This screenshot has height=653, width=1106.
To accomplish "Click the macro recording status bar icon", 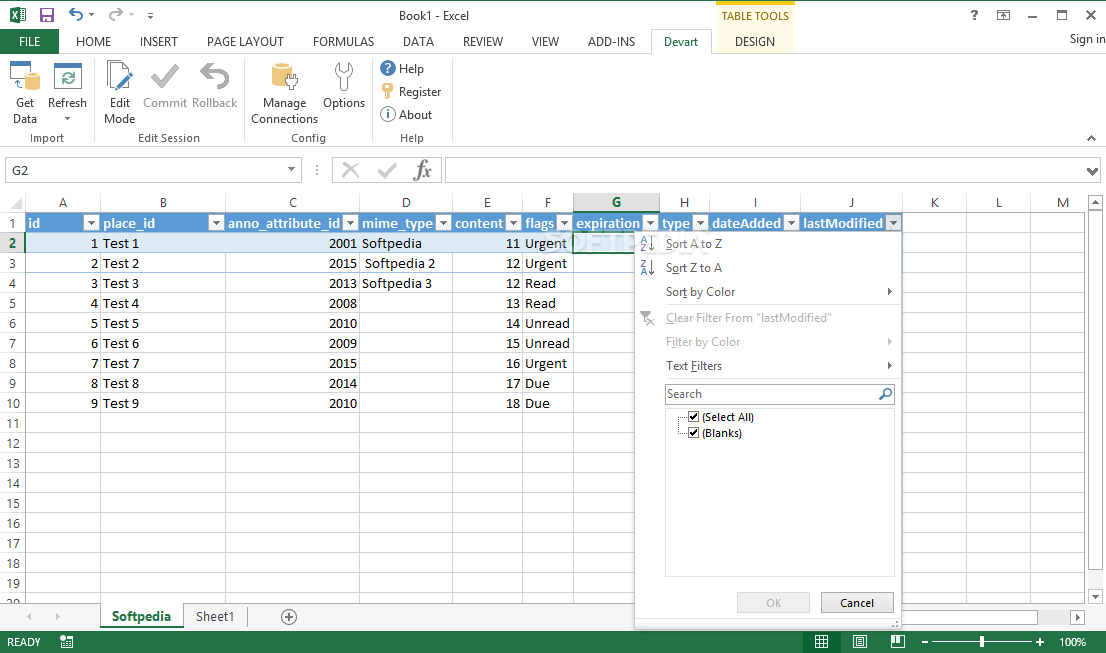I will point(66,642).
